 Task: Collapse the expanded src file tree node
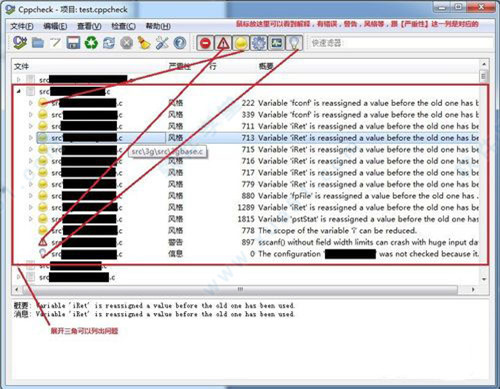pyautogui.click(x=19, y=91)
